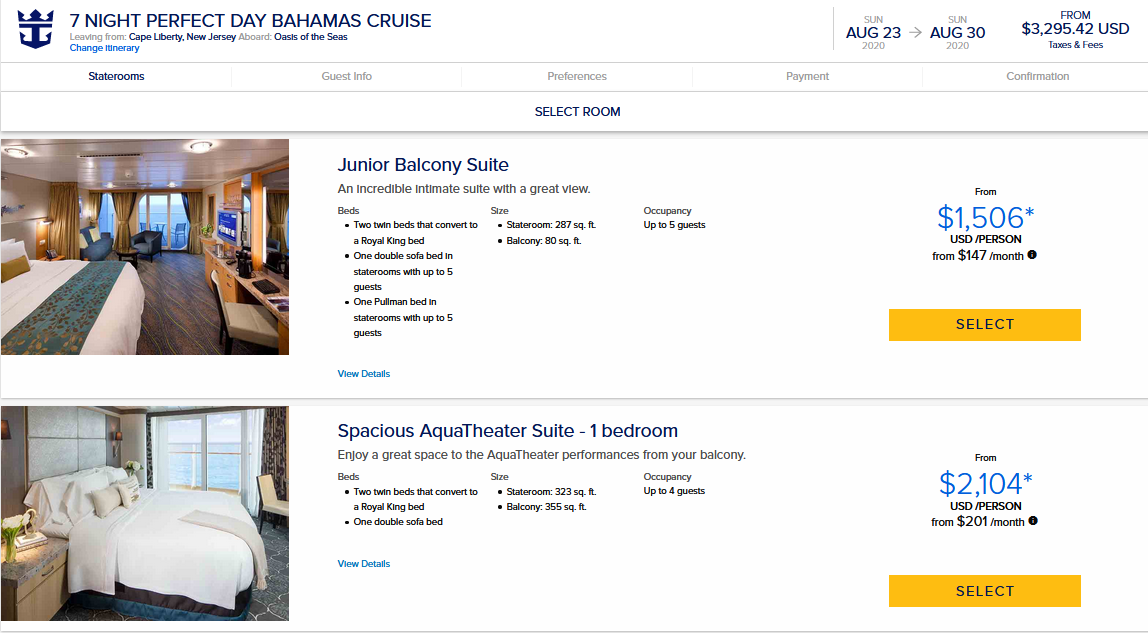The width and height of the screenshot is (1148, 633).
Task: Go to the Guest Info step
Action: (x=346, y=76)
